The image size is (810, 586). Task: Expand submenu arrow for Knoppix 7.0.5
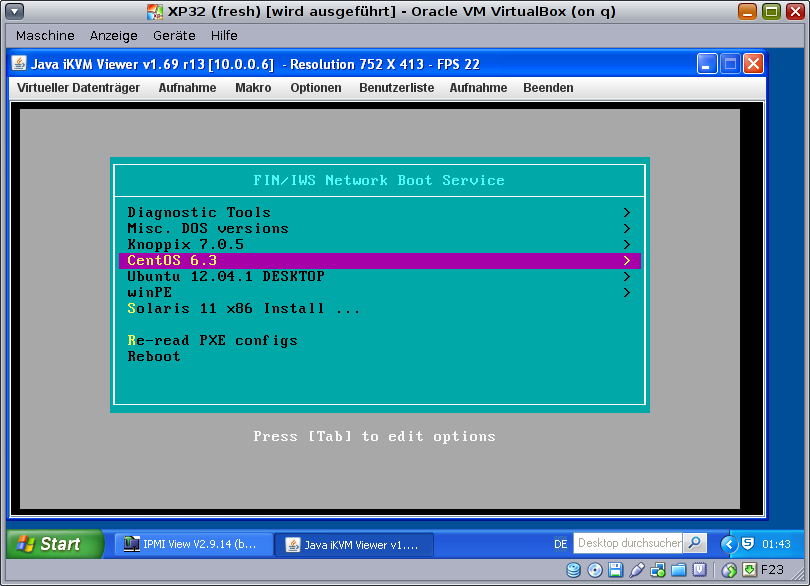(x=627, y=244)
